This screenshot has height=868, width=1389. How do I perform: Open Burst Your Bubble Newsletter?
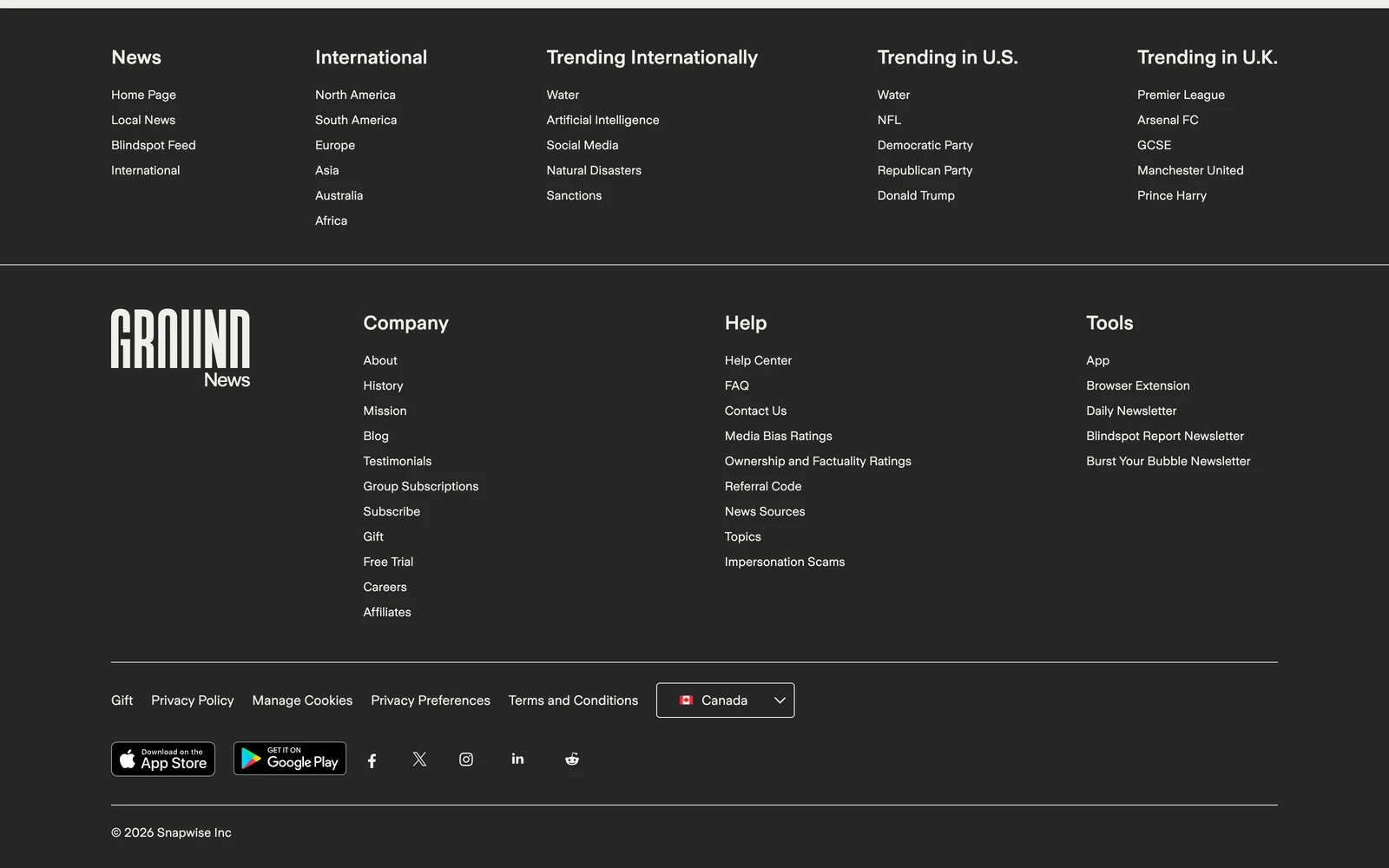pos(1168,461)
